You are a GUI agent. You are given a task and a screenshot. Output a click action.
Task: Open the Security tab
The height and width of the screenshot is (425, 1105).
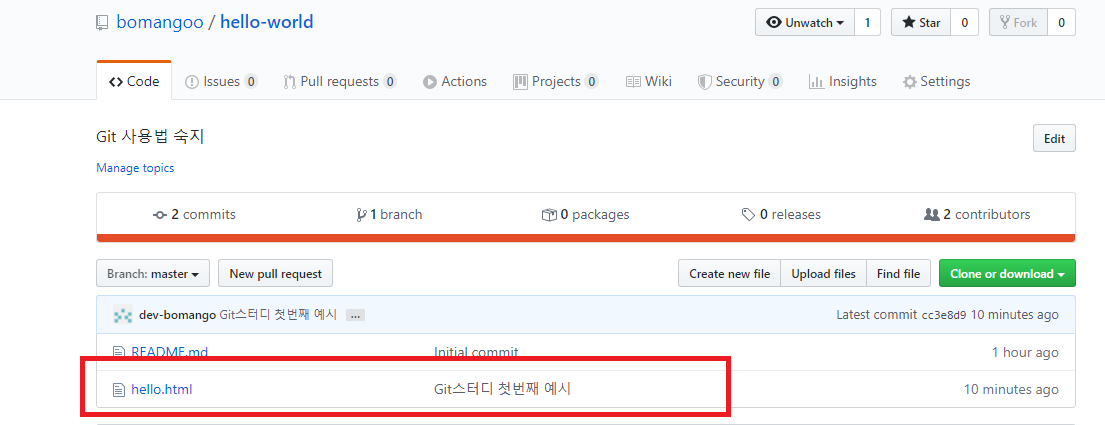point(739,82)
